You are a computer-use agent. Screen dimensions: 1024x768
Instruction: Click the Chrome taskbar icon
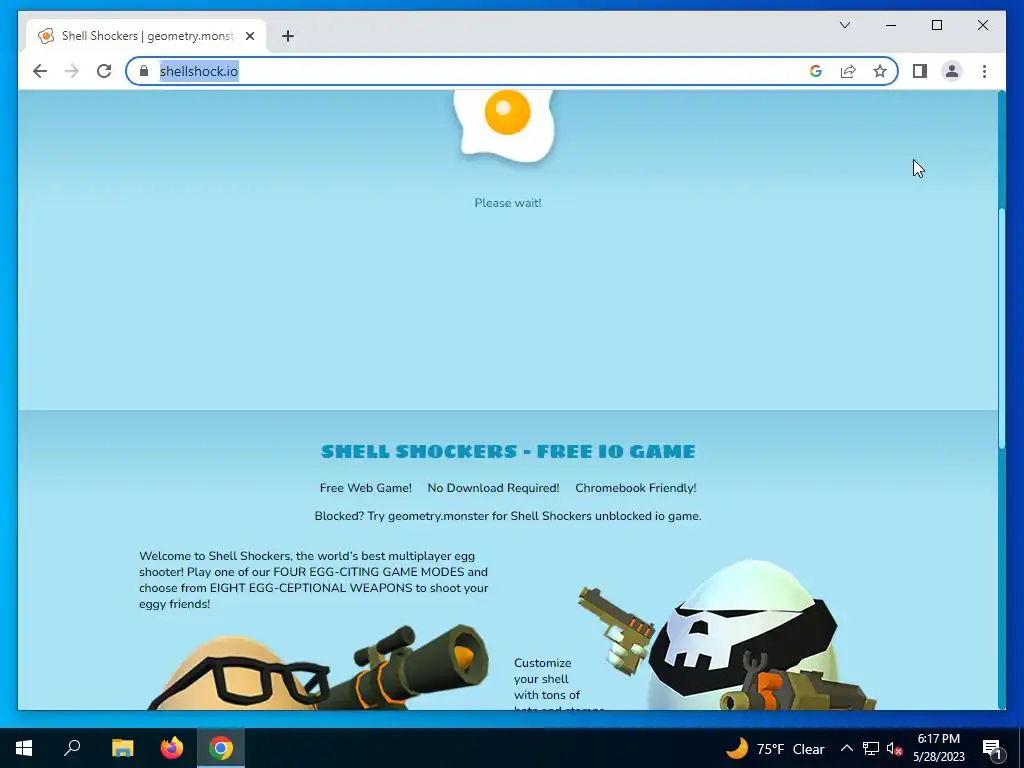(x=221, y=748)
